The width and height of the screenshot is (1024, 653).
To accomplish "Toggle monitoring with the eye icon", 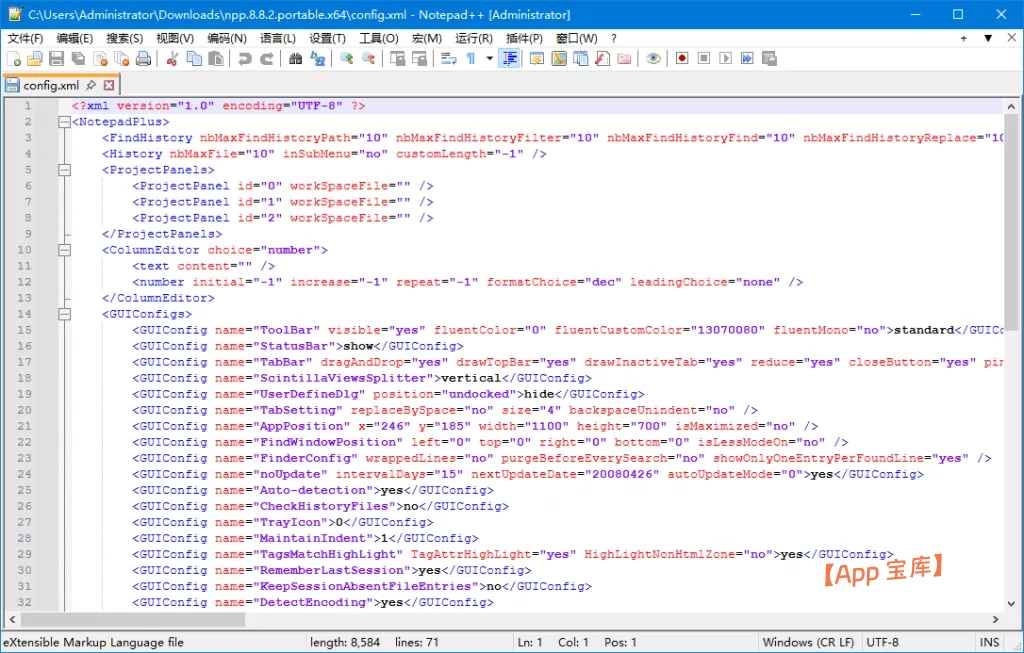I will coord(653,59).
